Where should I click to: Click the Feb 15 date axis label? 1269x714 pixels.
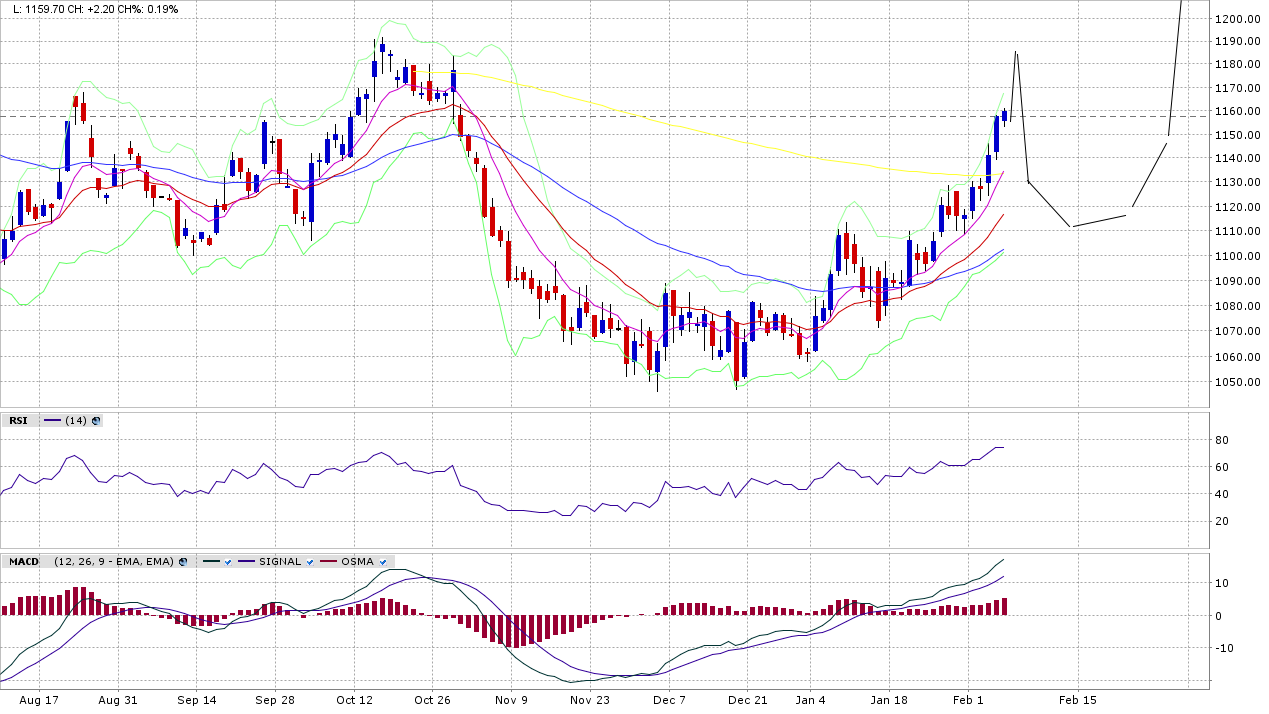[x=1078, y=700]
